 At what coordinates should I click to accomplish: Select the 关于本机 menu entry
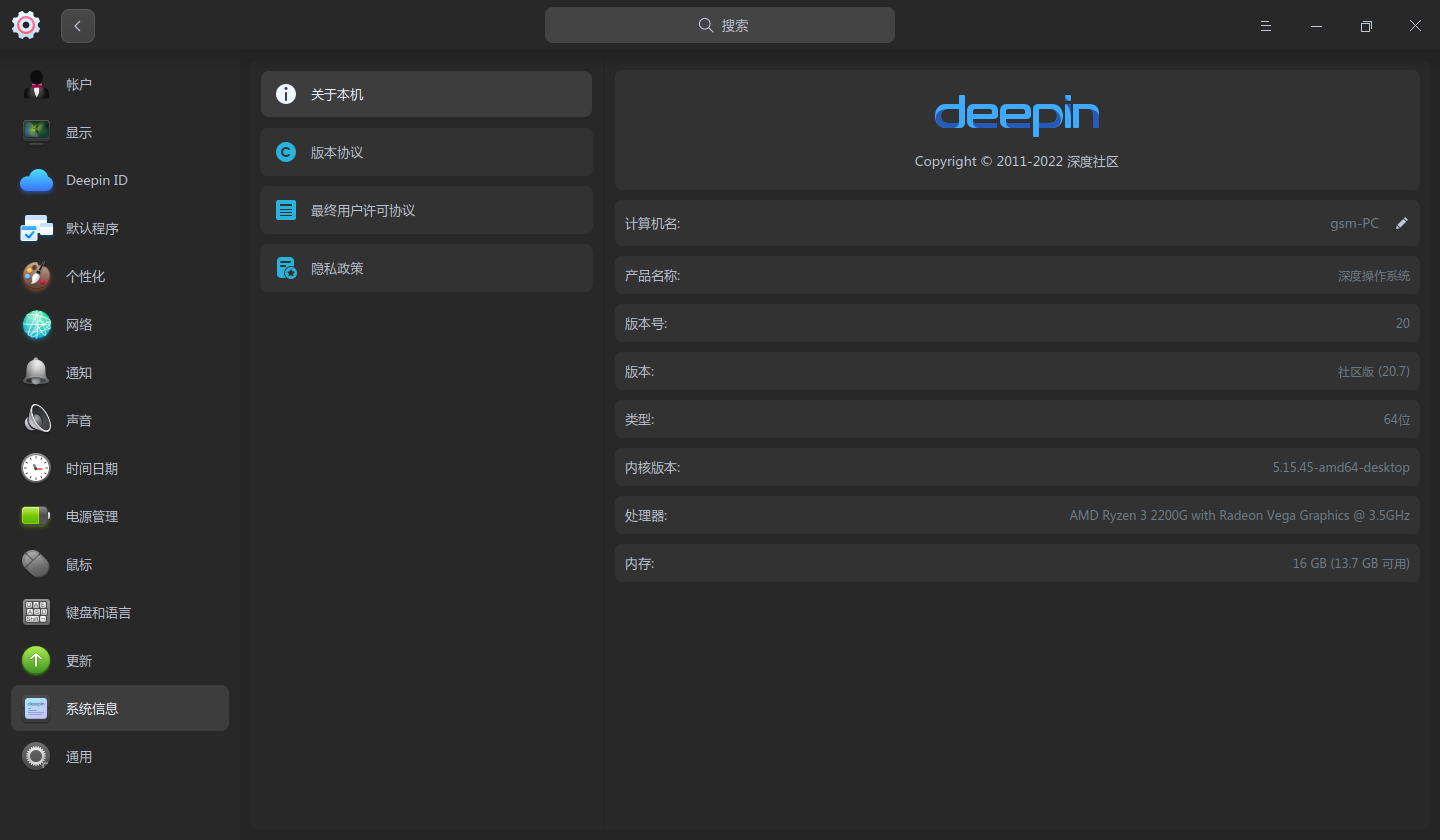click(x=426, y=94)
